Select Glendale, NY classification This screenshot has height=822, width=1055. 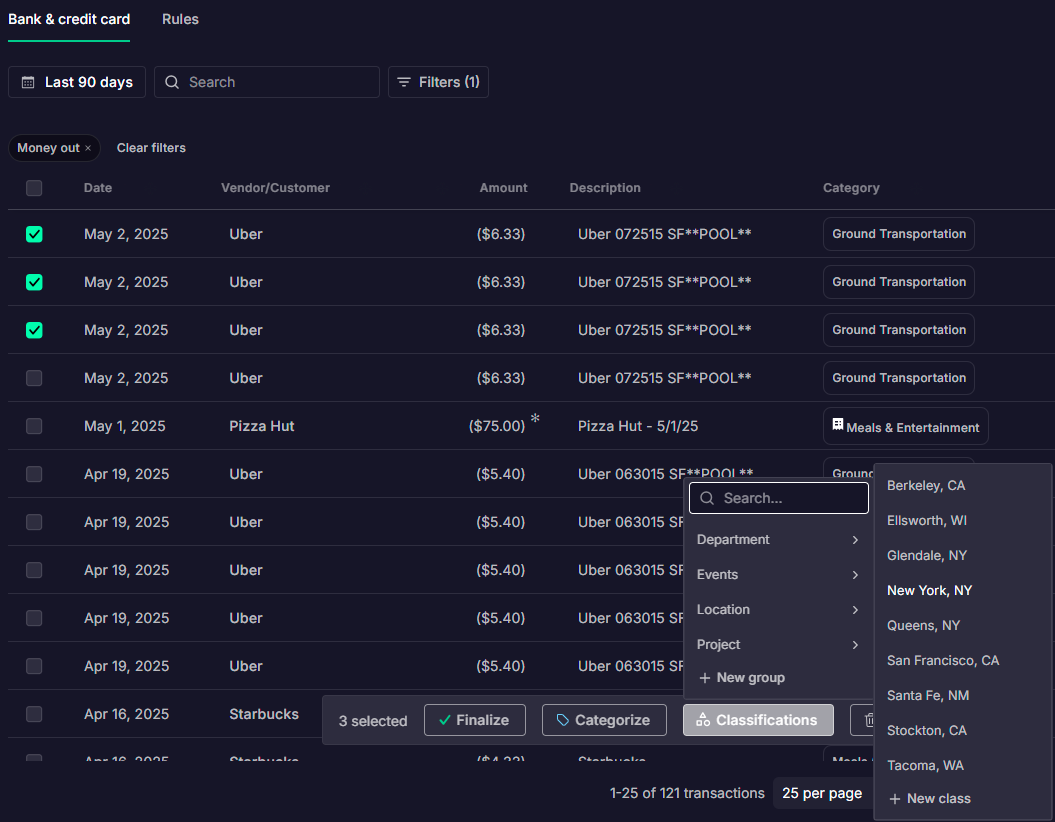pyautogui.click(x=926, y=556)
